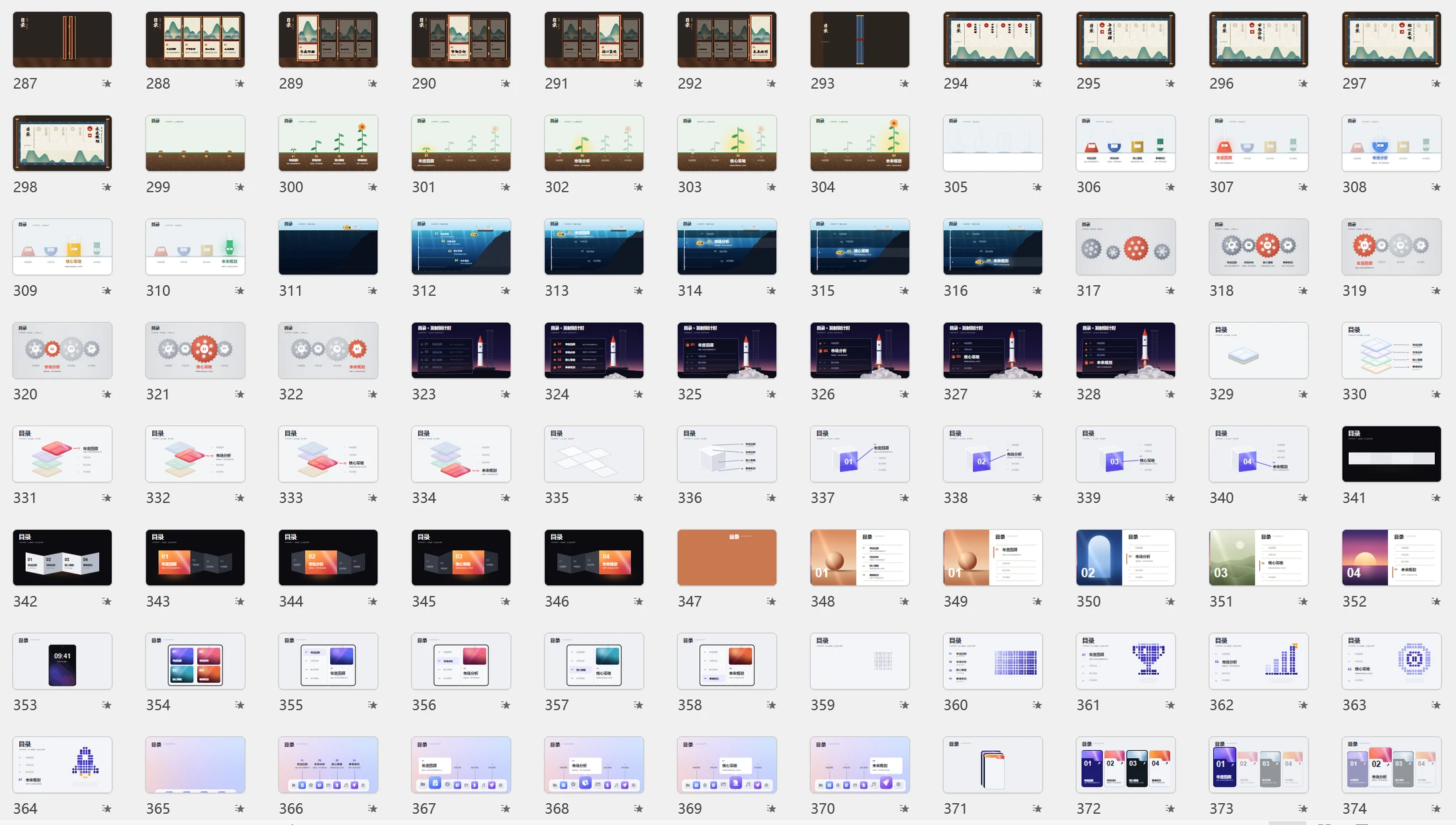1456x825 pixels.
Task: Click the star icon under slide 293
Action: 904,83
